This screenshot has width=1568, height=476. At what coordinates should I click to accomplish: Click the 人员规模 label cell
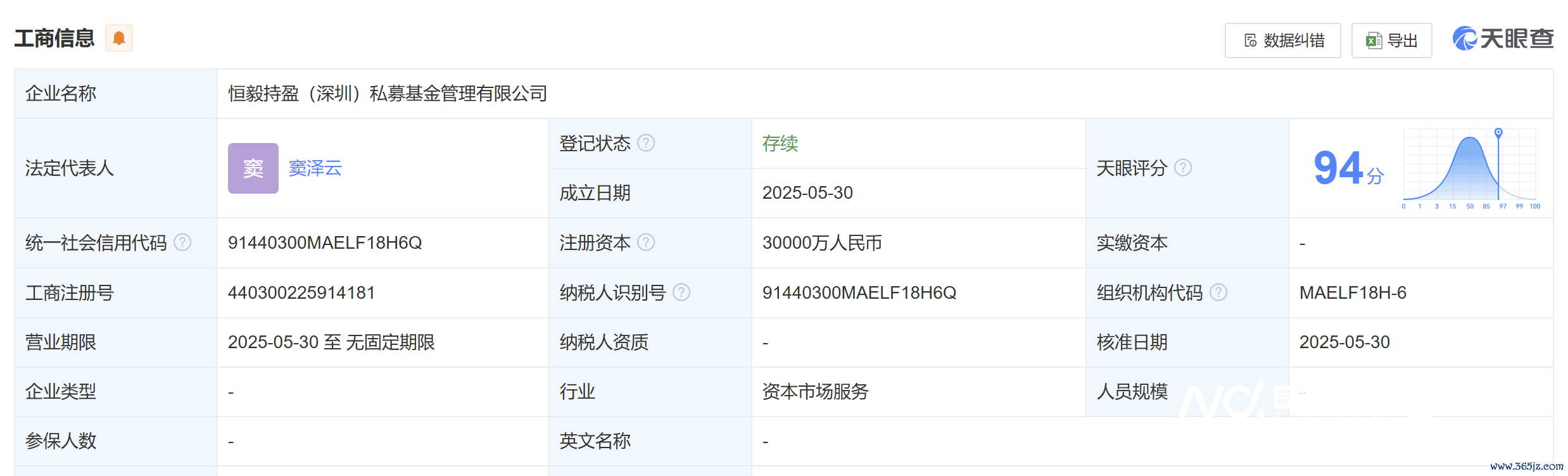pyautogui.click(x=1187, y=392)
